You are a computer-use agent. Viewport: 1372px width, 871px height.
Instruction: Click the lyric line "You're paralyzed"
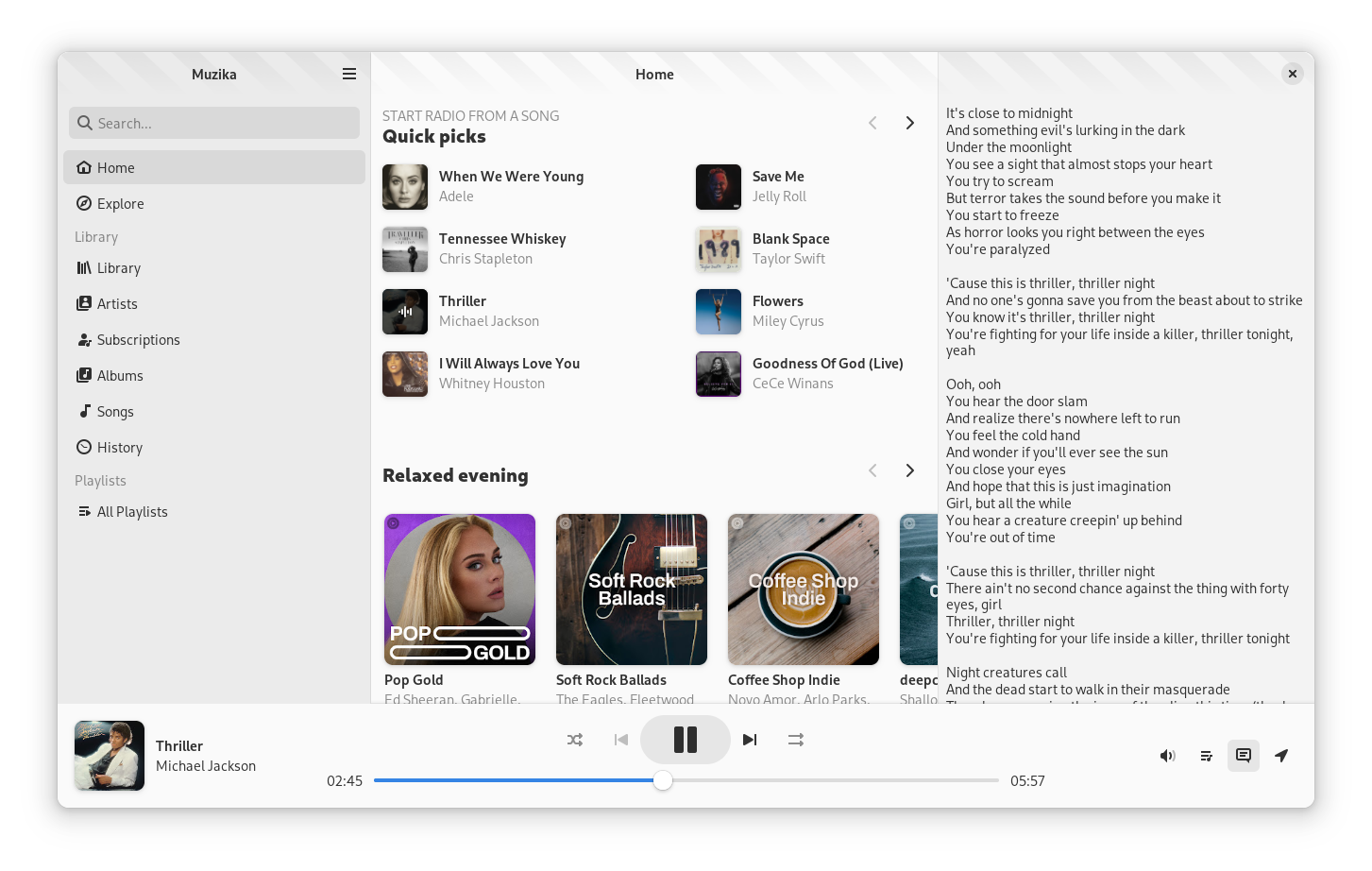tap(998, 249)
